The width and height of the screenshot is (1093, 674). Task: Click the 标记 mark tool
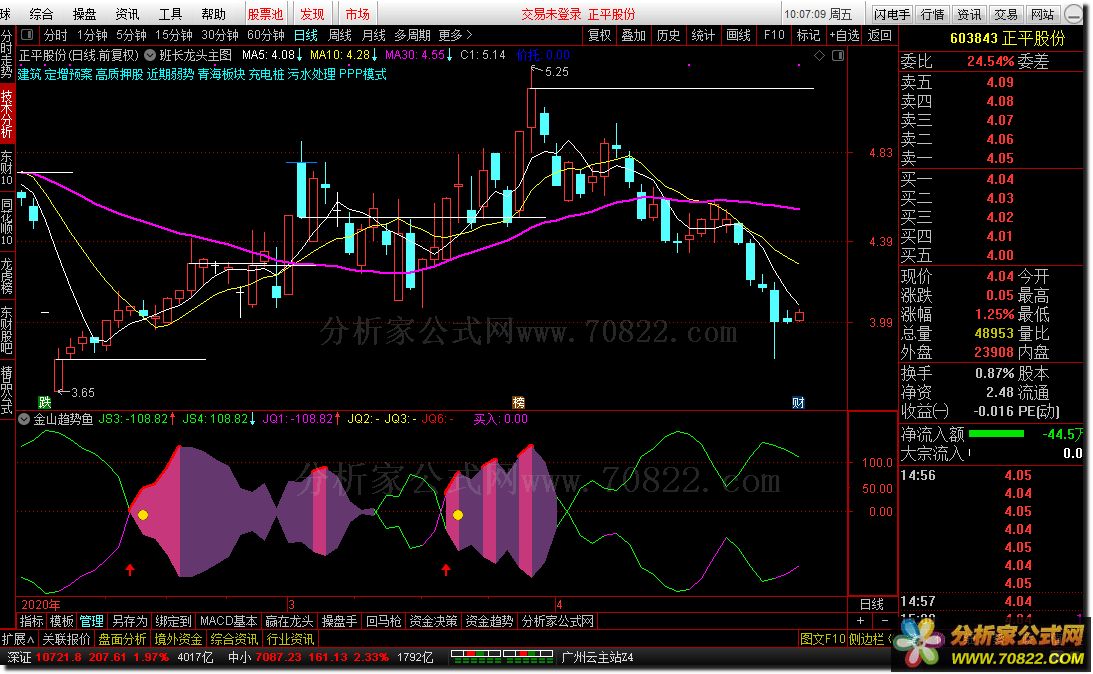pyautogui.click(x=808, y=35)
